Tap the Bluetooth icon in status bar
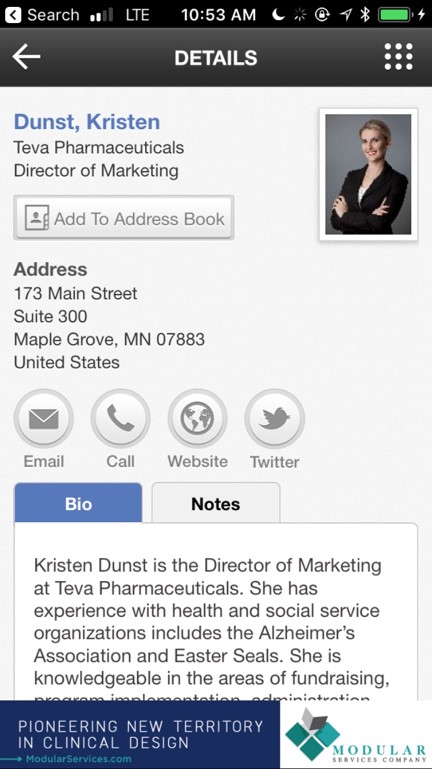The width and height of the screenshot is (432, 769). (365, 15)
